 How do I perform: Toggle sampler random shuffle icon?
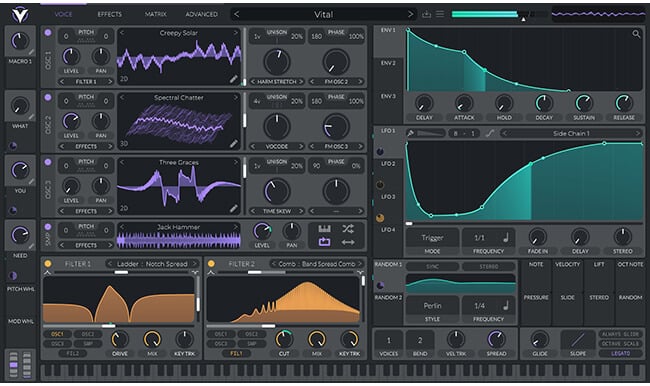348,228
